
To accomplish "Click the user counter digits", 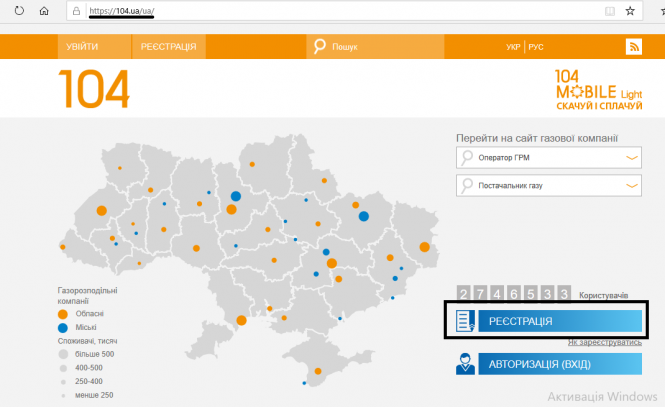I will click(514, 293).
